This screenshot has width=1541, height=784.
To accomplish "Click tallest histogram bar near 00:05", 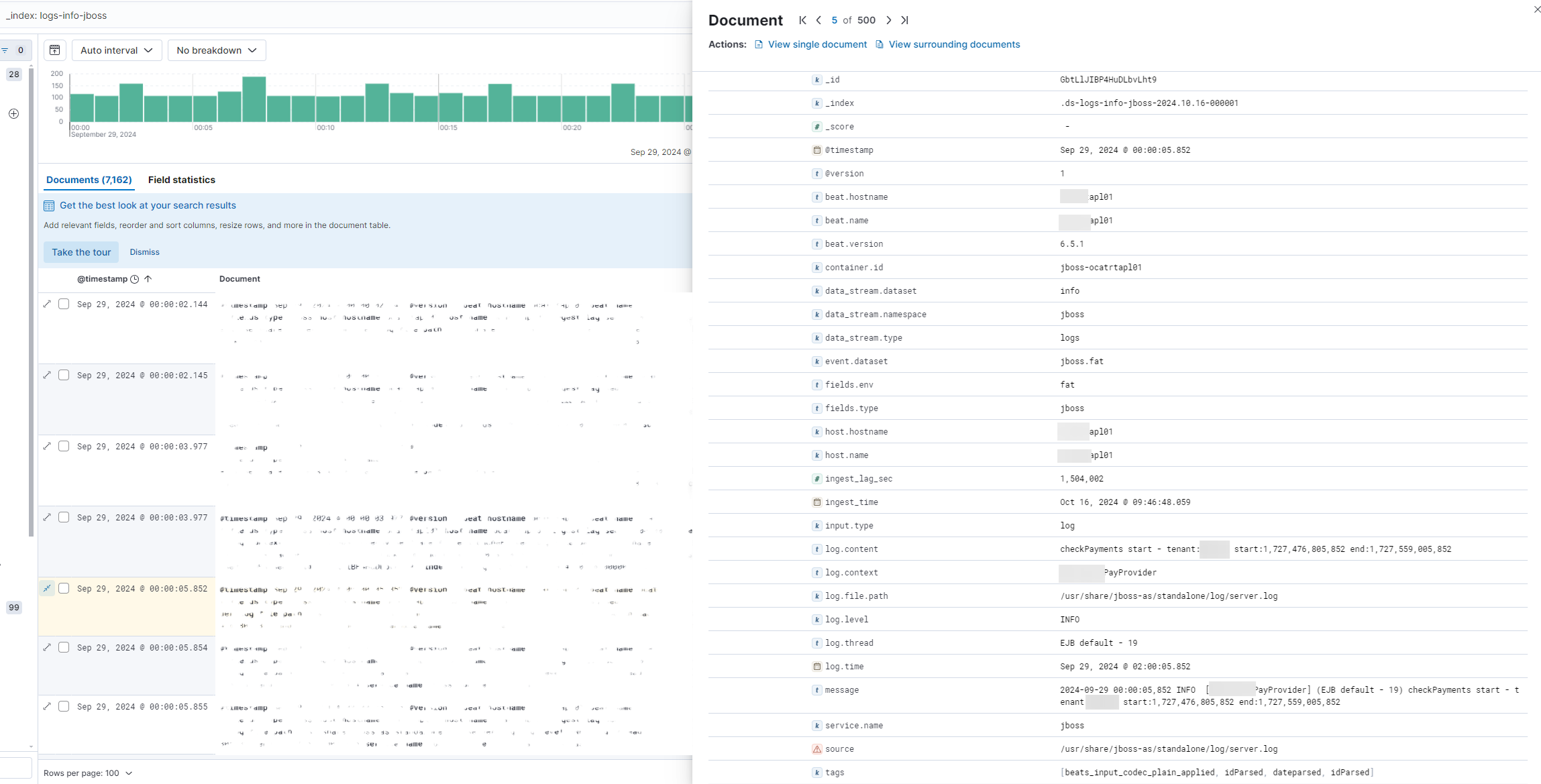I will click(254, 99).
